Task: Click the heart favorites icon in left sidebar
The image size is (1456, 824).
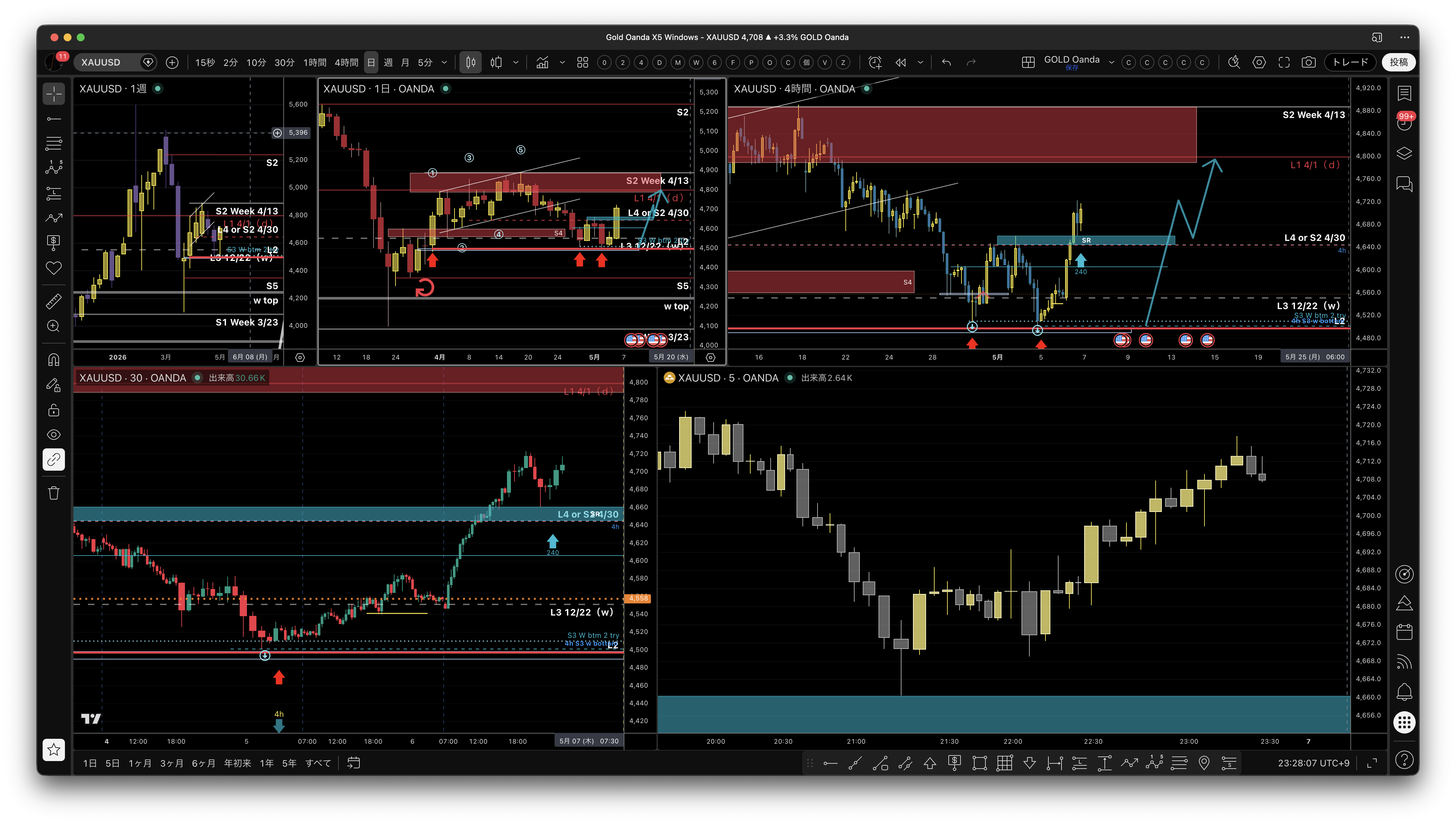Action: pos(54,268)
